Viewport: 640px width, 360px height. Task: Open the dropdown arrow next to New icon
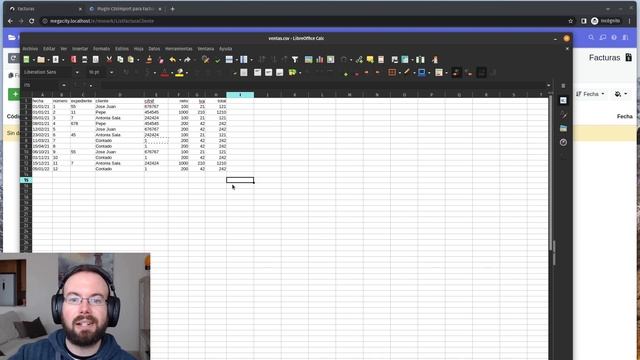click(x=33, y=60)
